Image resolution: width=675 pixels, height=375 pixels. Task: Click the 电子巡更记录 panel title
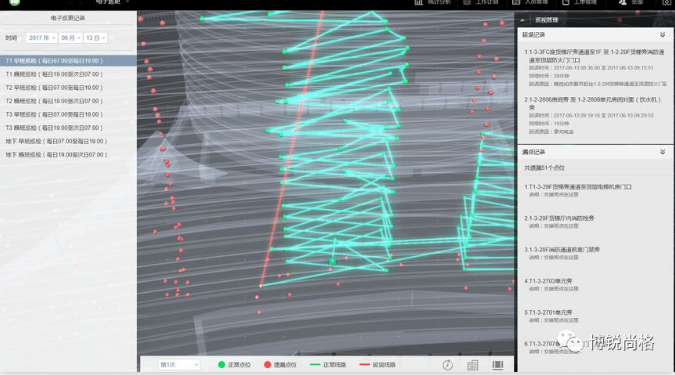[x=68, y=18]
